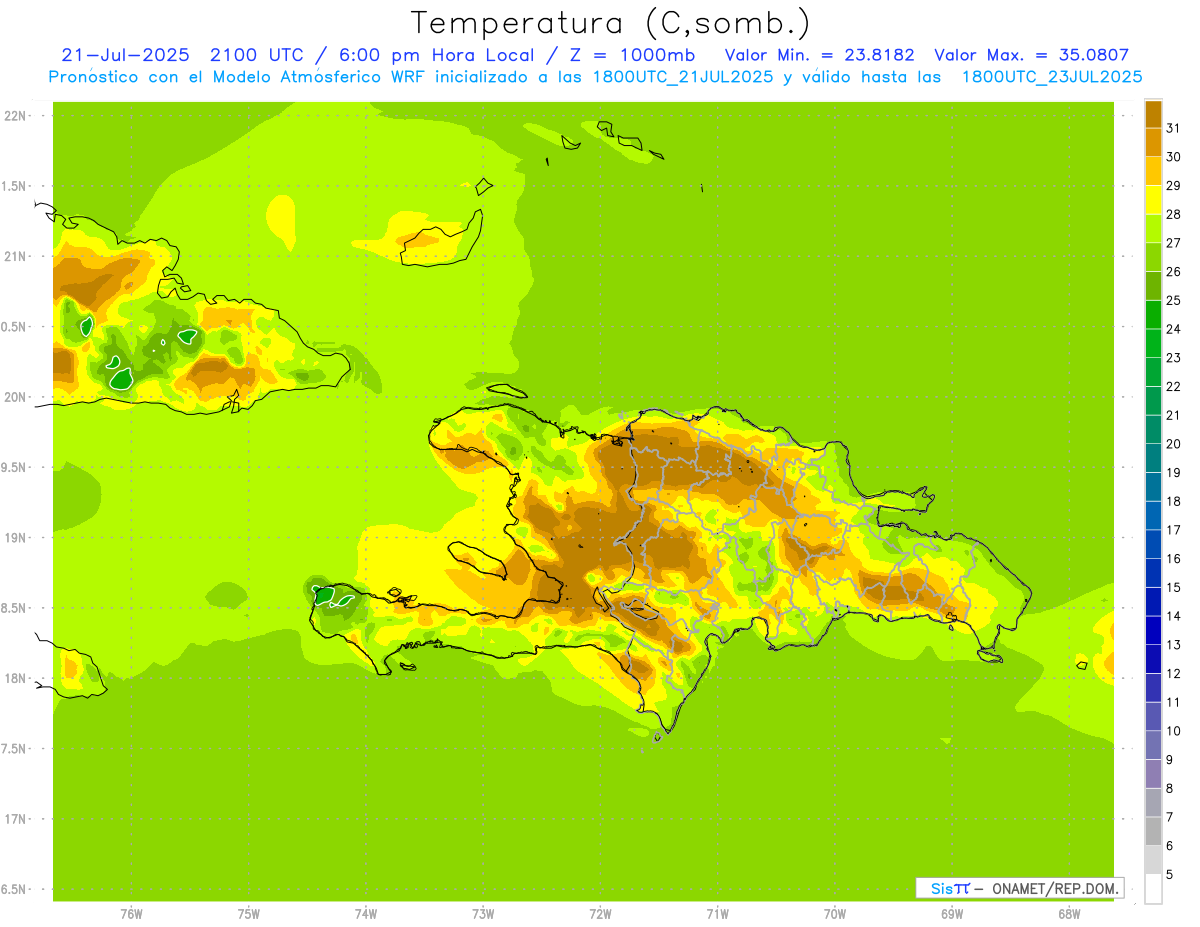This screenshot has height=927, width=1200.
Task: Click the white bottom legend swatch below 5
Action: pyautogui.click(x=1153, y=889)
